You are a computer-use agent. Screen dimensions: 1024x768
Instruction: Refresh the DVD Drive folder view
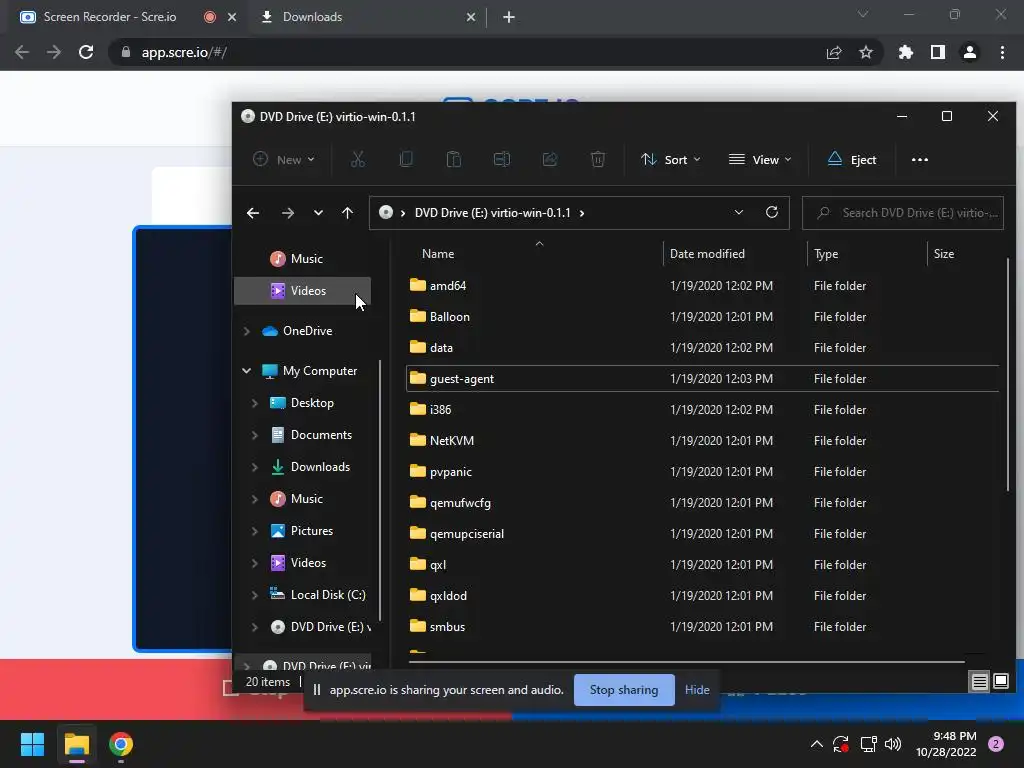pyautogui.click(x=771, y=212)
